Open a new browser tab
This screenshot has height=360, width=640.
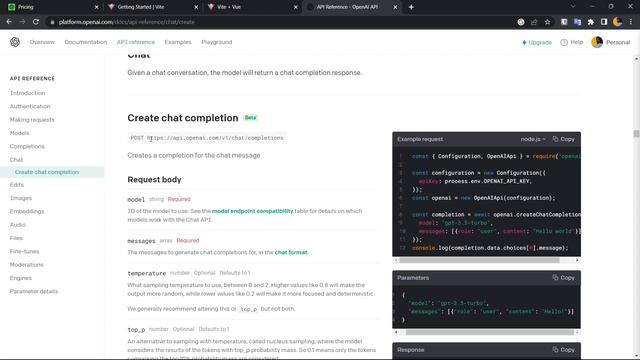411,7
